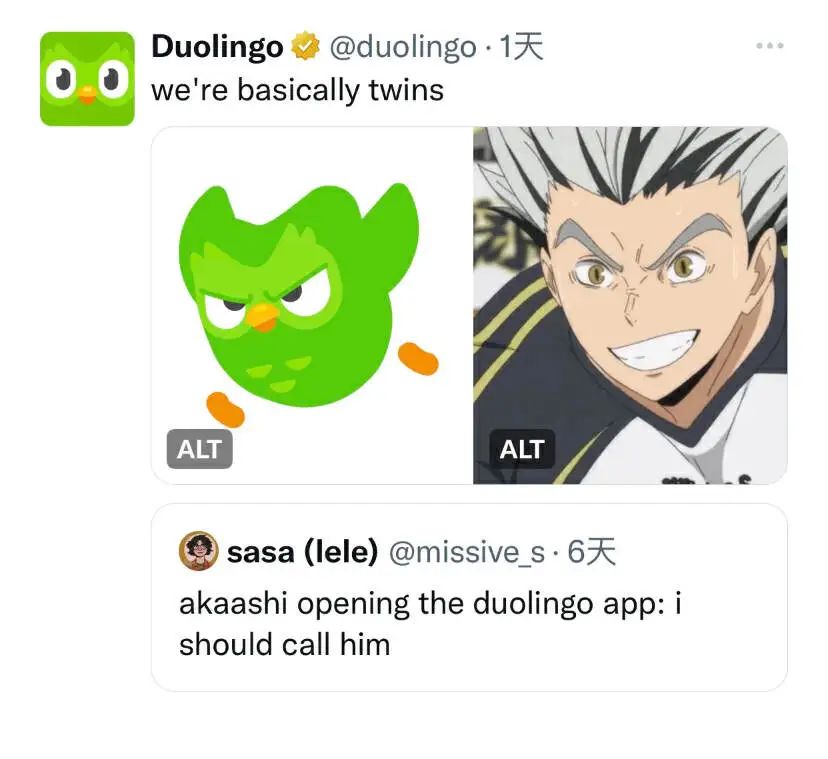The width and height of the screenshot is (828, 759).
Task: Show ALT text on the anime character image
Action: [522, 449]
